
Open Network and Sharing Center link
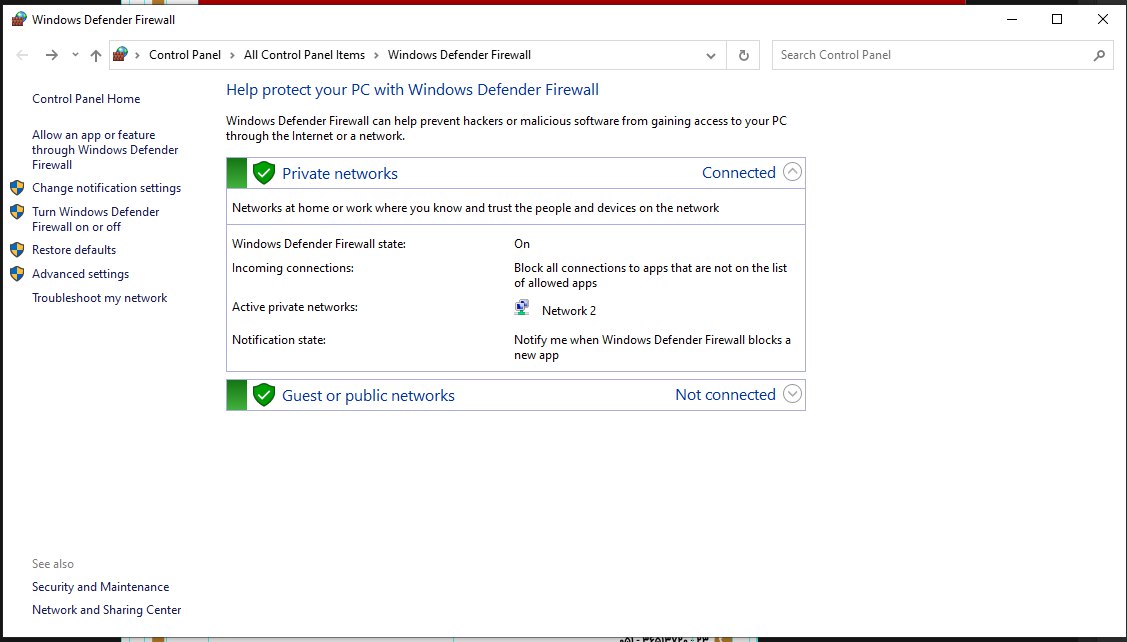[x=106, y=610]
